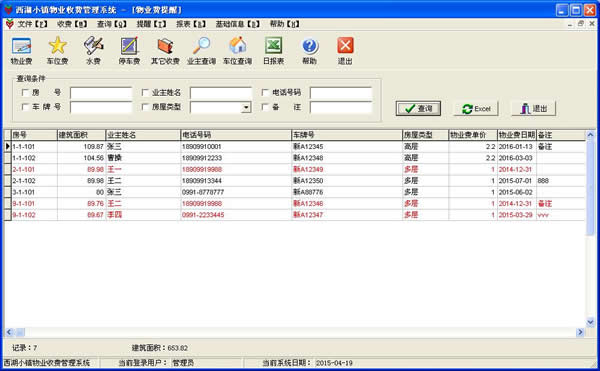Image resolution: width=600 pixels, height=371 pixels.
Task: Select room cell 3-1-101
Action: point(34,192)
